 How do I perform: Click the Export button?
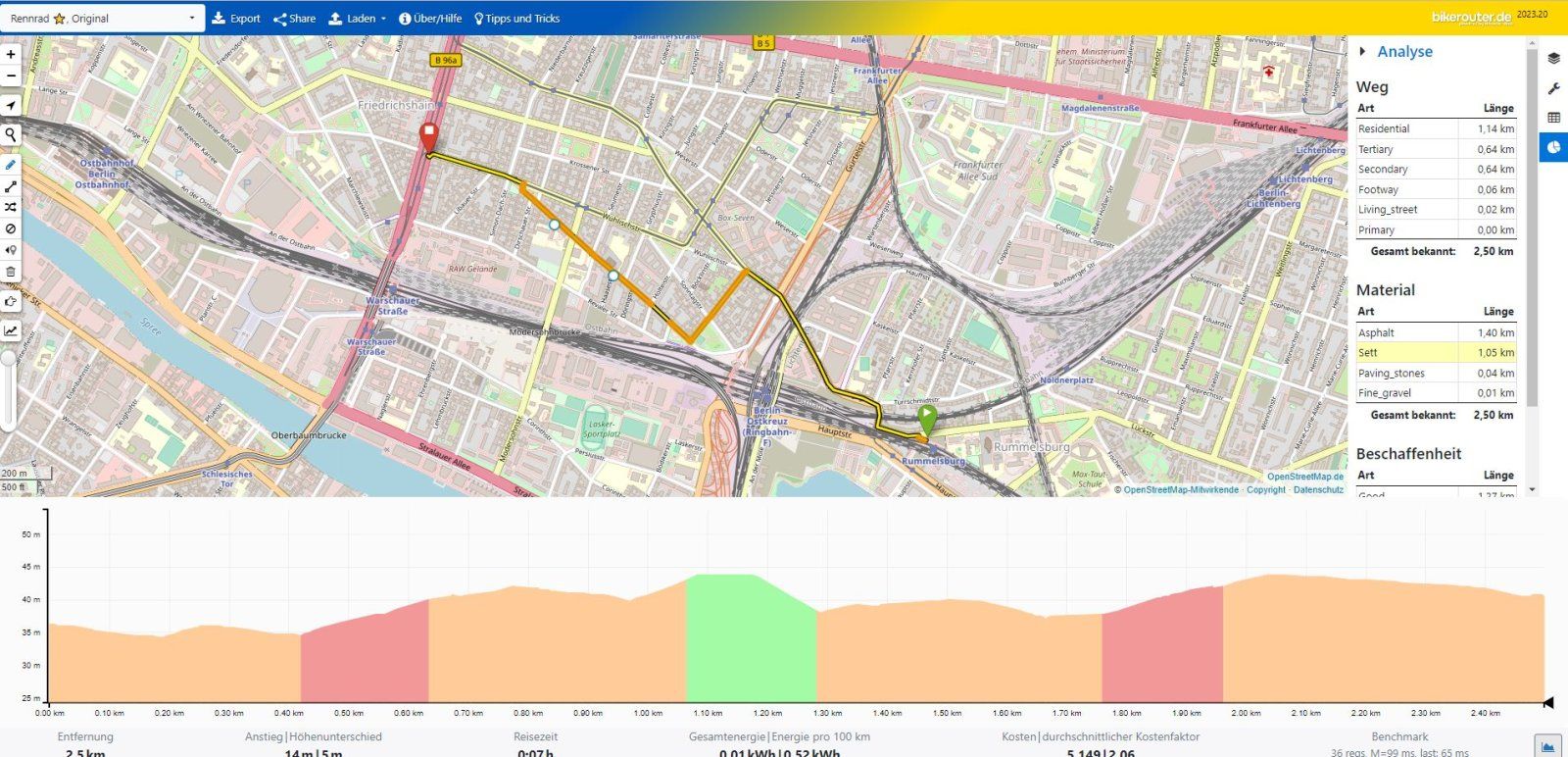pyautogui.click(x=236, y=19)
